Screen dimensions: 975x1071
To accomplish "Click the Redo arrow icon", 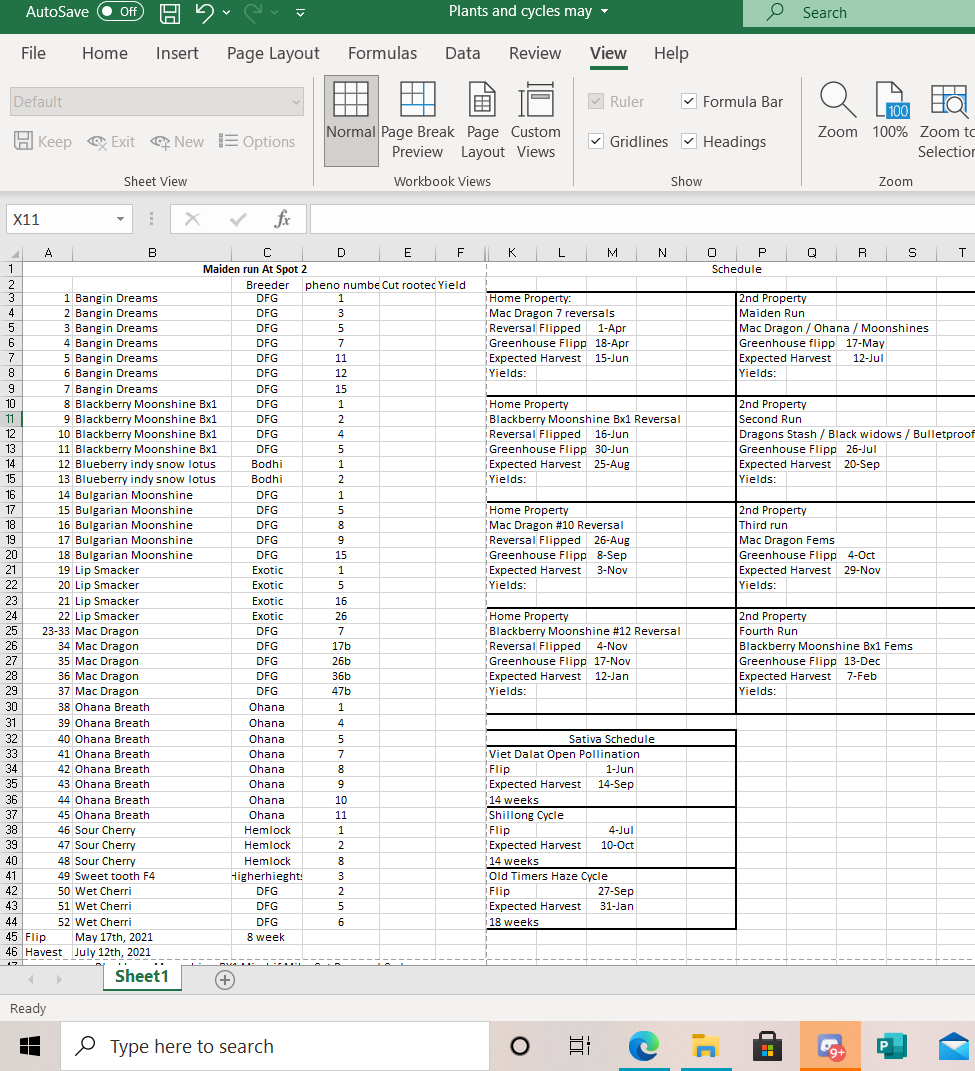I will pos(252,12).
